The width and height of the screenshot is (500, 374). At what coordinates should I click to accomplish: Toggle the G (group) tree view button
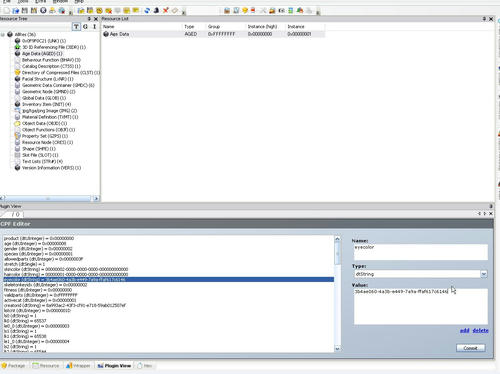(86, 26)
